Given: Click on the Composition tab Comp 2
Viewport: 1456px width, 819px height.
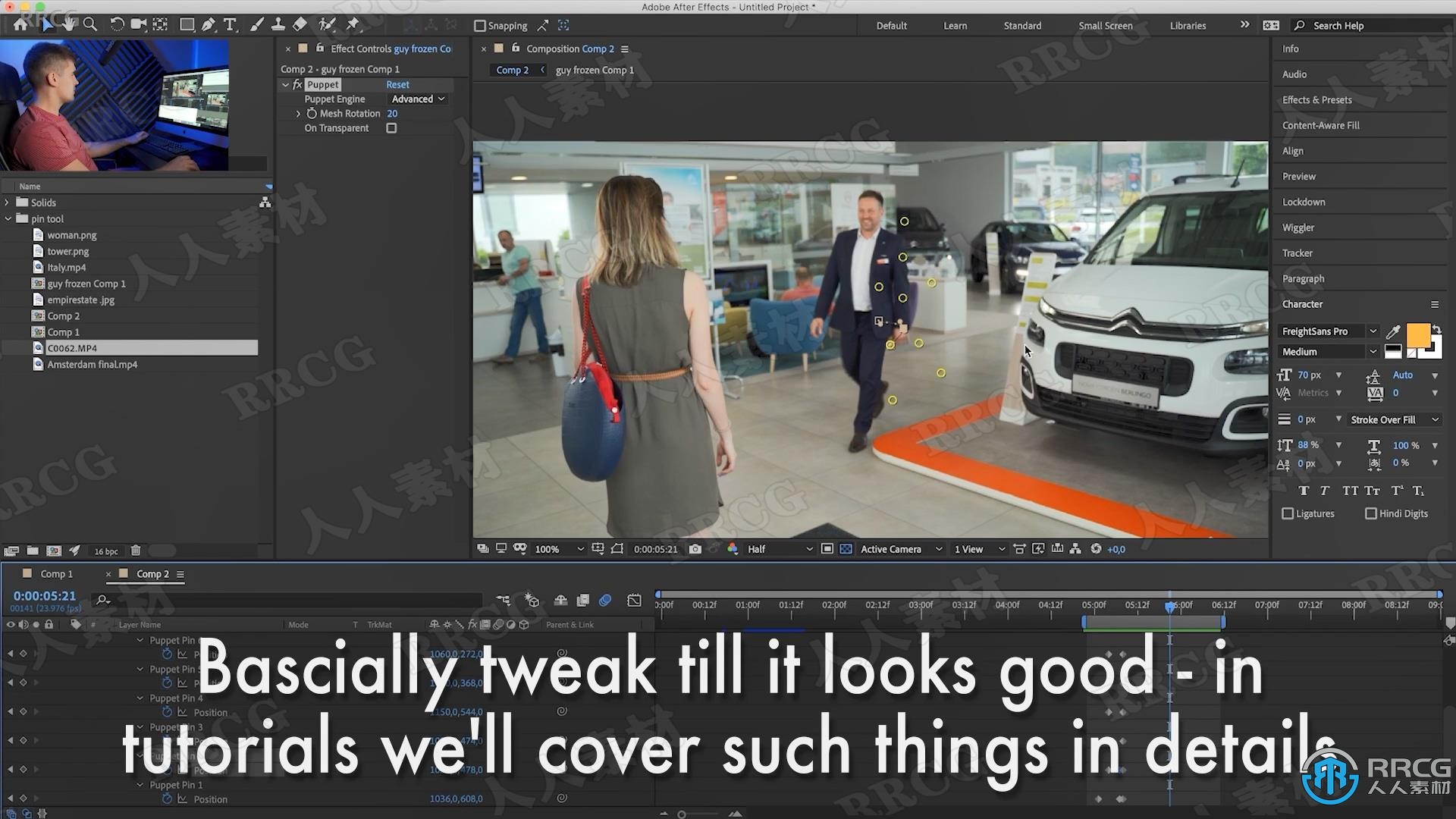Looking at the screenshot, I should [513, 70].
